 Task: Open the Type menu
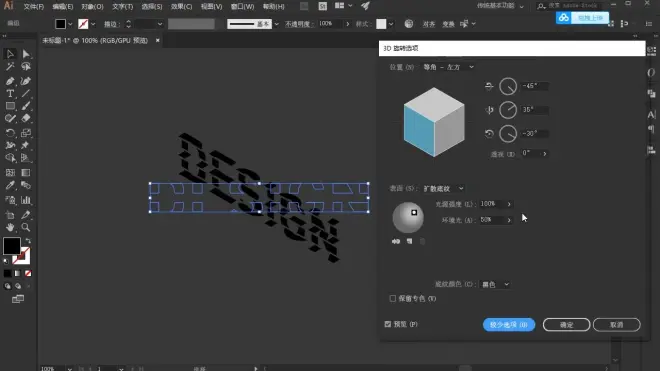[x=122, y=7]
